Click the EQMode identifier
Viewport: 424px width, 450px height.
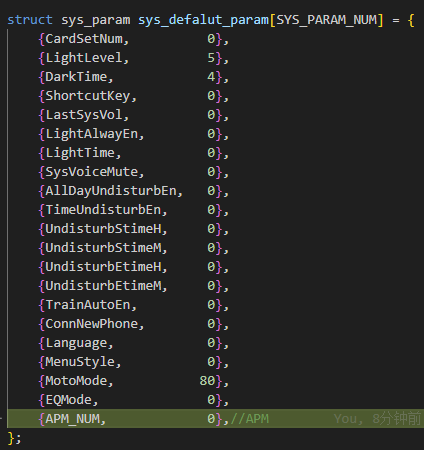[x=68, y=400]
